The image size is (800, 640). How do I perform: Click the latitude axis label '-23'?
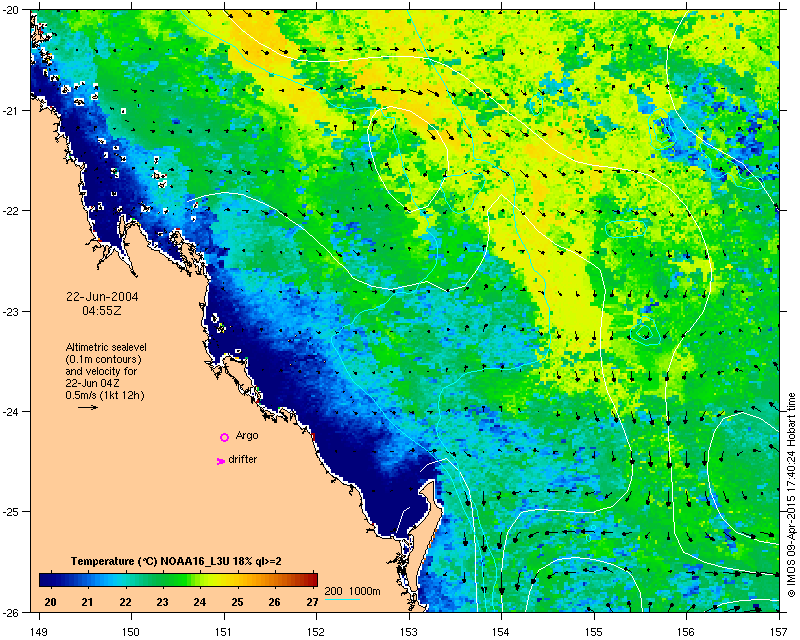(x=10, y=311)
